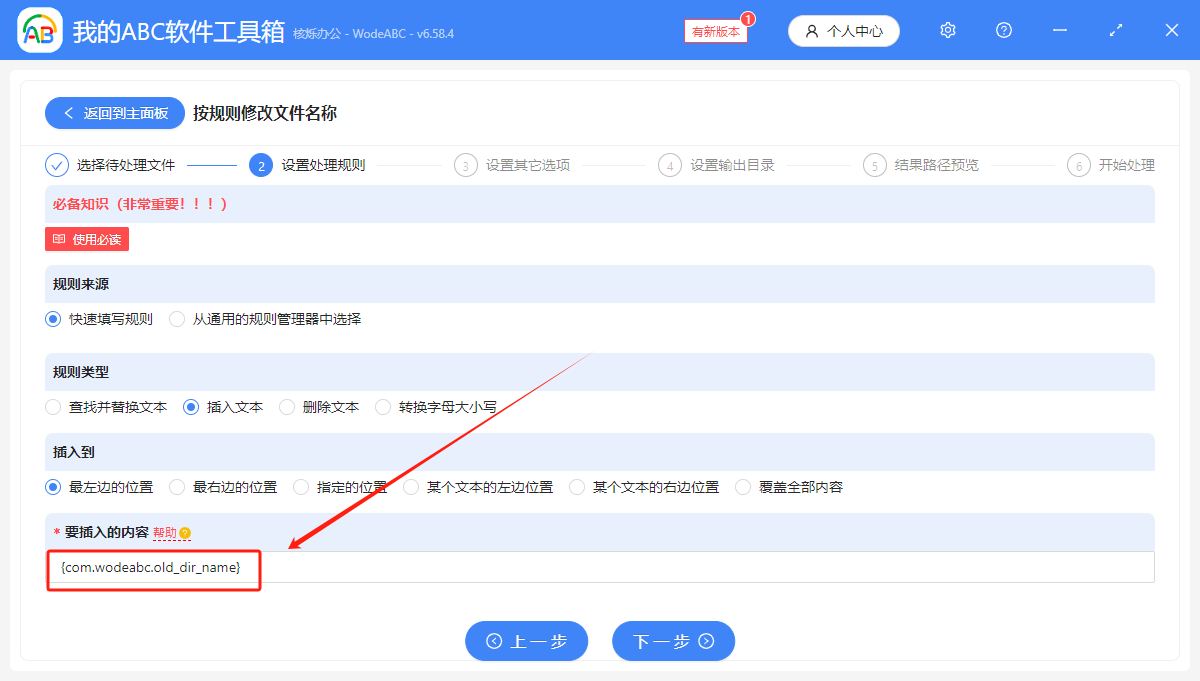The image size is (1200, 681).
Task: Select 从通用的规则管理器中选择 rule source
Action: [x=177, y=319]
